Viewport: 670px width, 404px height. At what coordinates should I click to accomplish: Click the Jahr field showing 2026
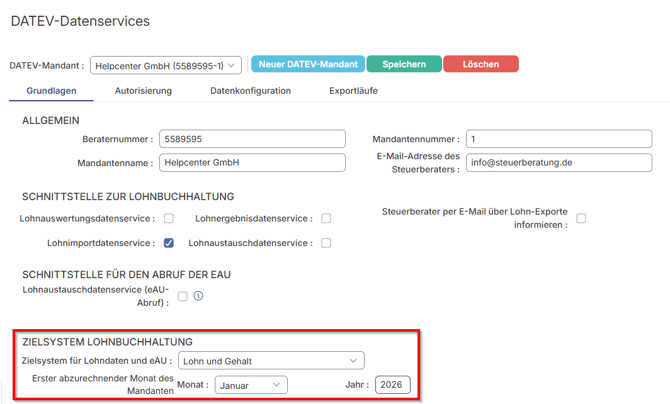[x=393, y=384]
